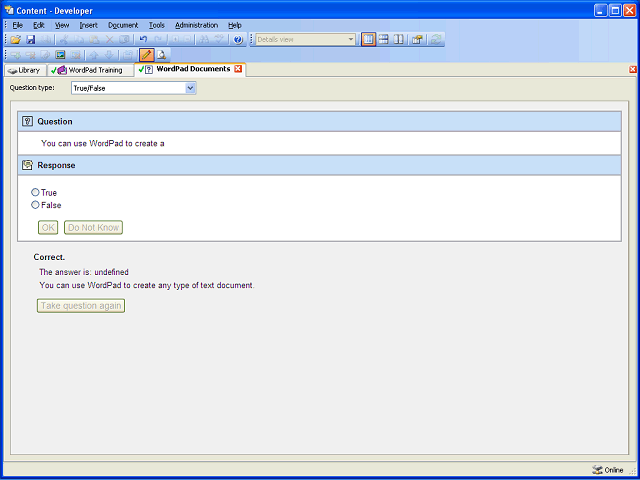Click the Redo arrow icon
This screenshot has width=640, height=480.
pyautogui.click(x=158, y=40)
